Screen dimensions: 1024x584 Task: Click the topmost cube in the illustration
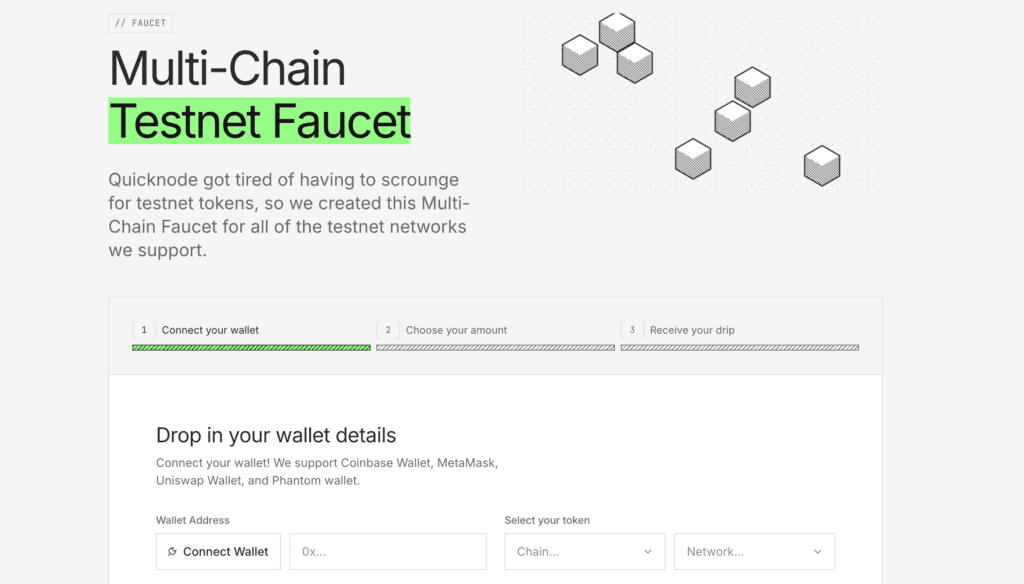pyautogui.click(x=617, y=31)
